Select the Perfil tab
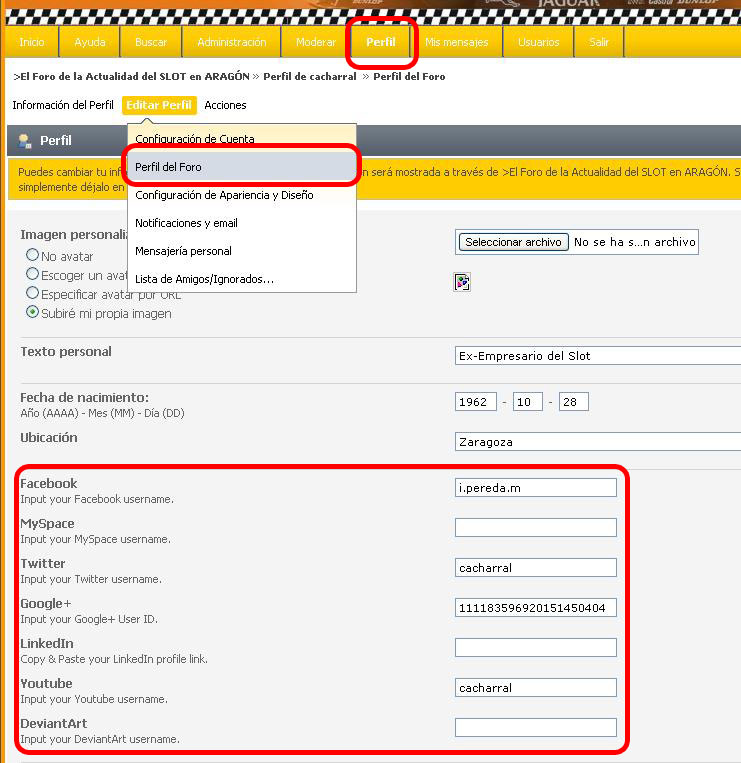Screen dimensions: 741x763 click(381, 42)
